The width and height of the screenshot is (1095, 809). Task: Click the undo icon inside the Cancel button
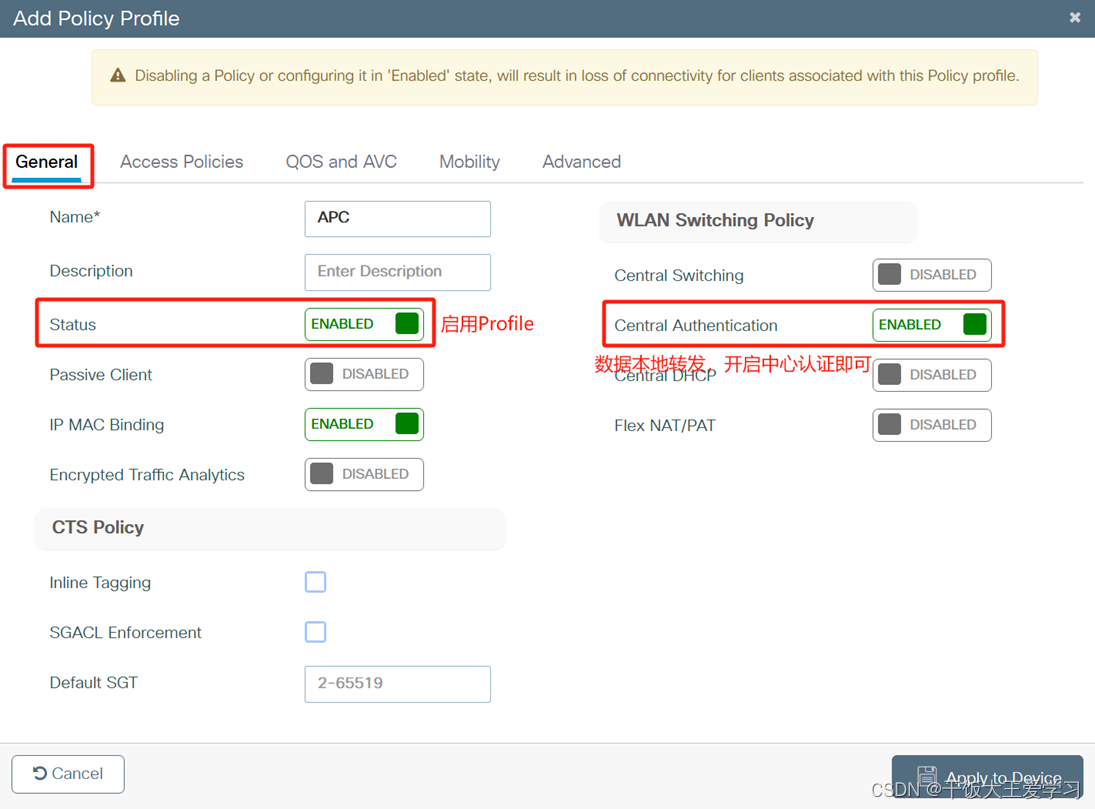coord(41,773)
